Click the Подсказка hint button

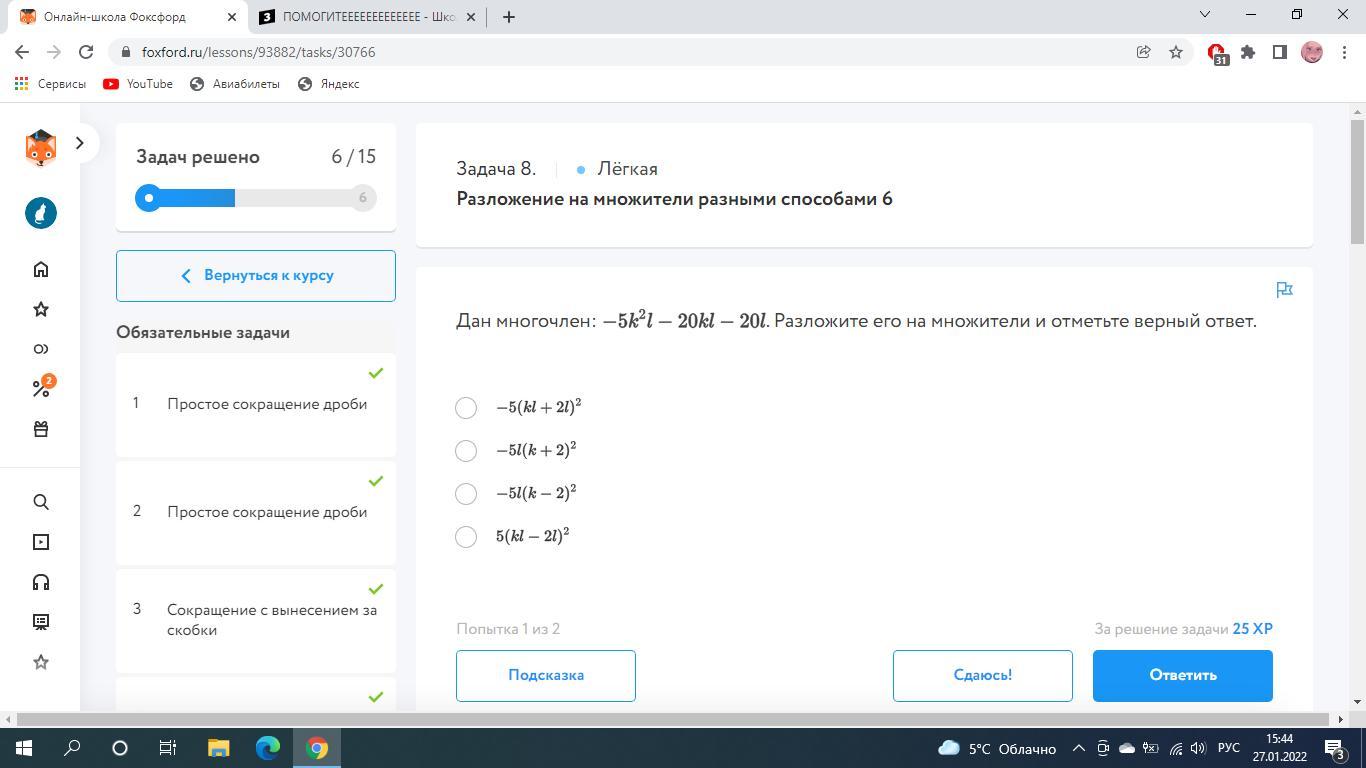[x=545, y=675]
